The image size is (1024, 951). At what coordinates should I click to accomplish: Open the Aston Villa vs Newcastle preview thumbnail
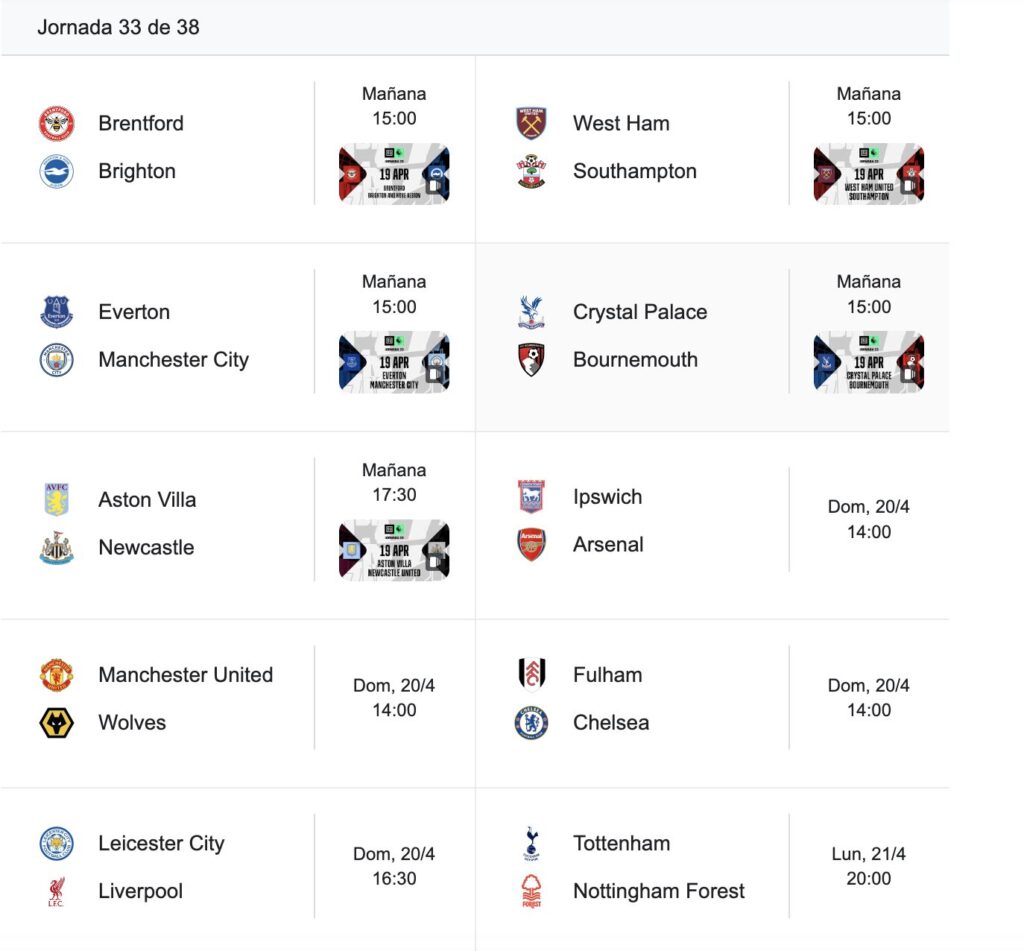coord(394,551)
